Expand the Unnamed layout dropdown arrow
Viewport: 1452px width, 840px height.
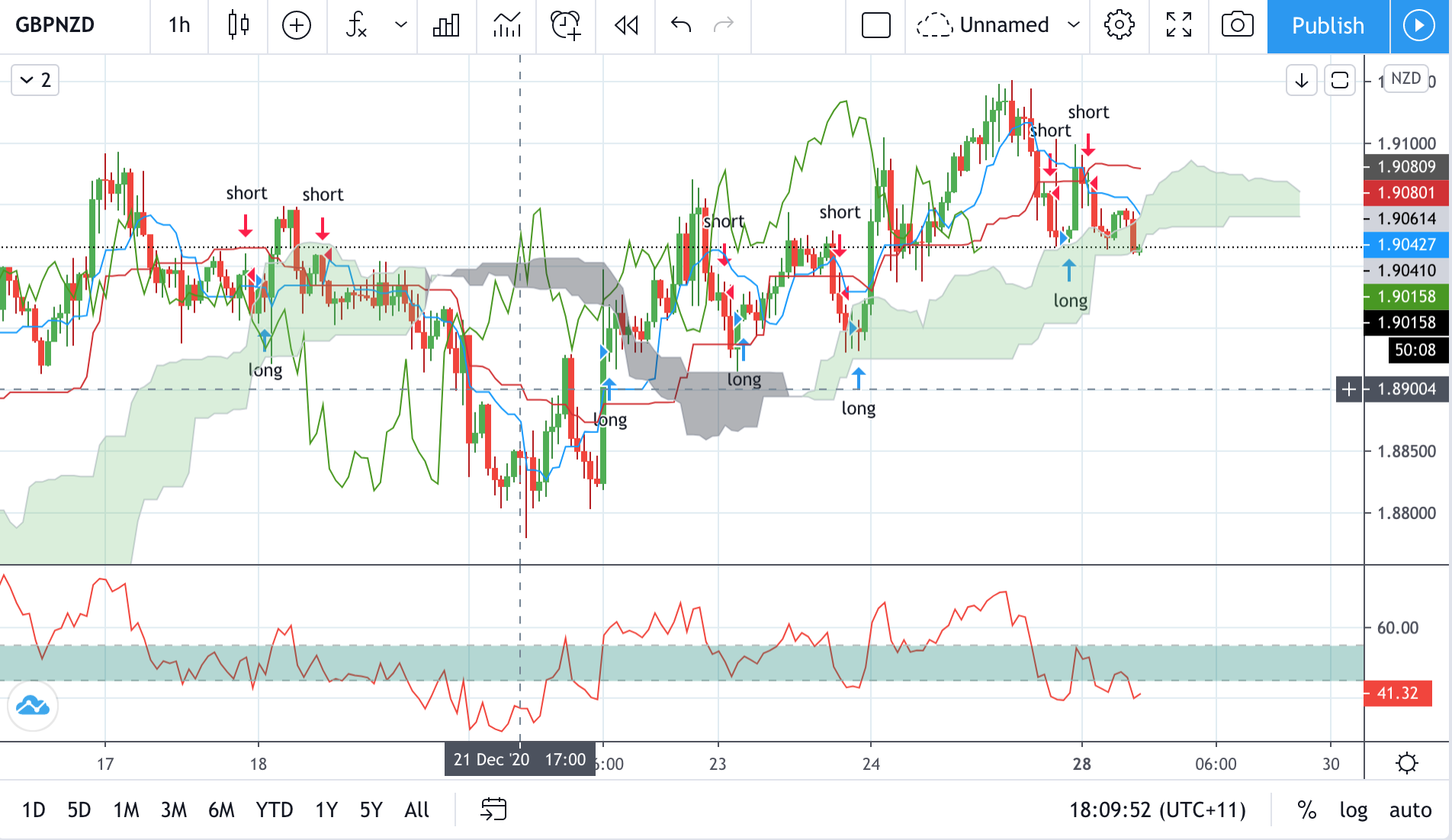coord(1073,25)
